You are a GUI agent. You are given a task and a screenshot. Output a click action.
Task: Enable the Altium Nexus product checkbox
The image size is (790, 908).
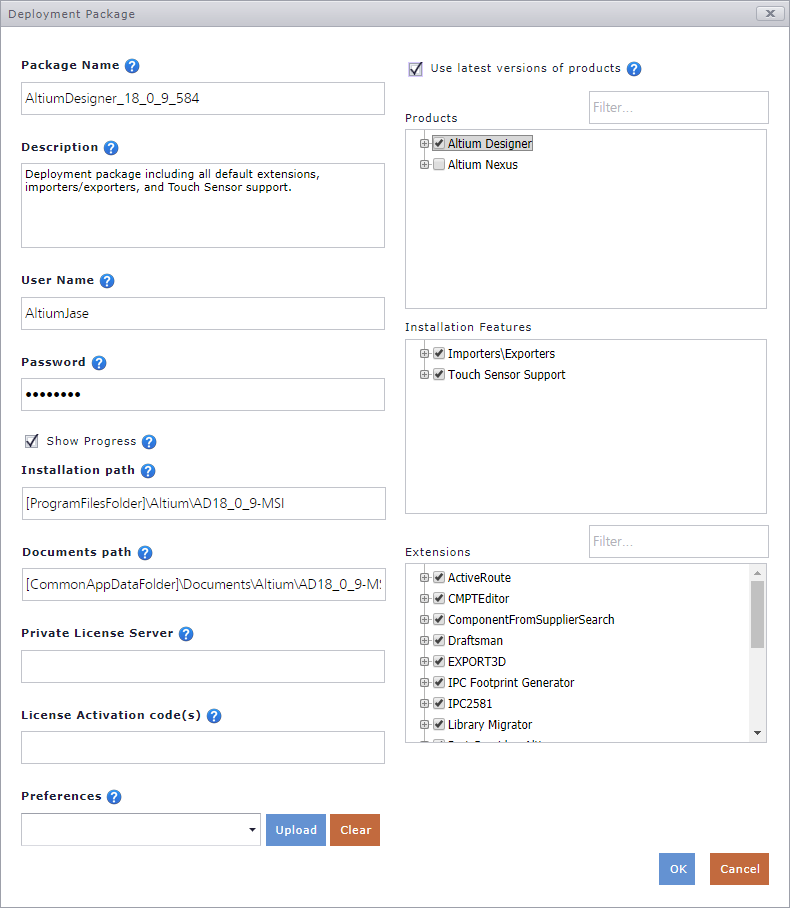click(x=439, y=165)
